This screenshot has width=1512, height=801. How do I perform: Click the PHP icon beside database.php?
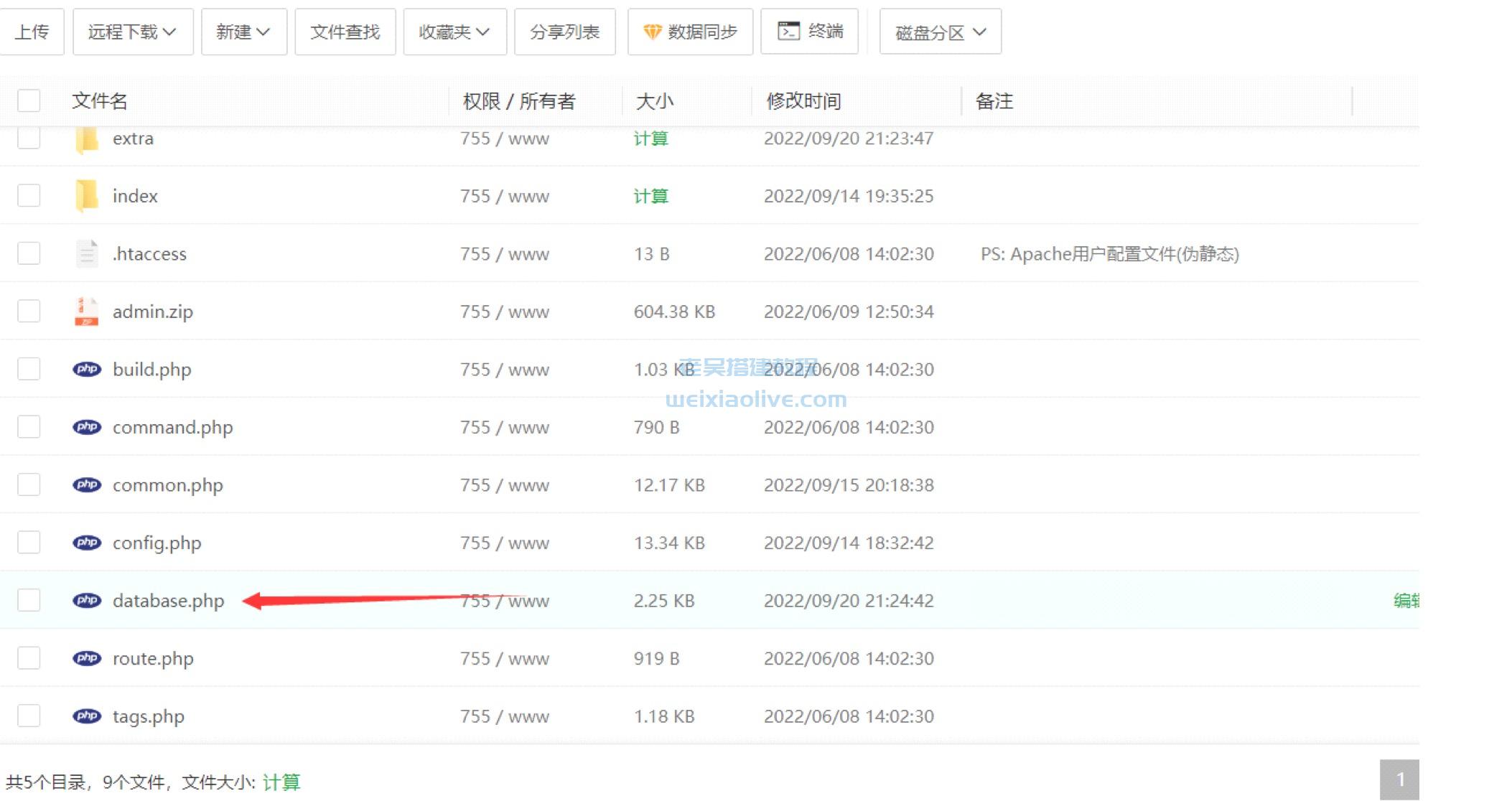(87, 600)
